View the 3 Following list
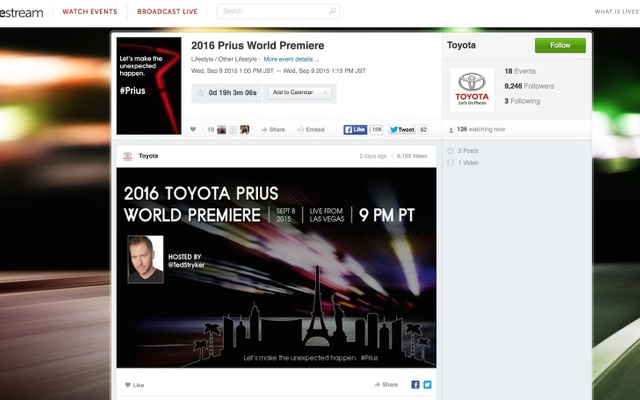 [522, 101]
